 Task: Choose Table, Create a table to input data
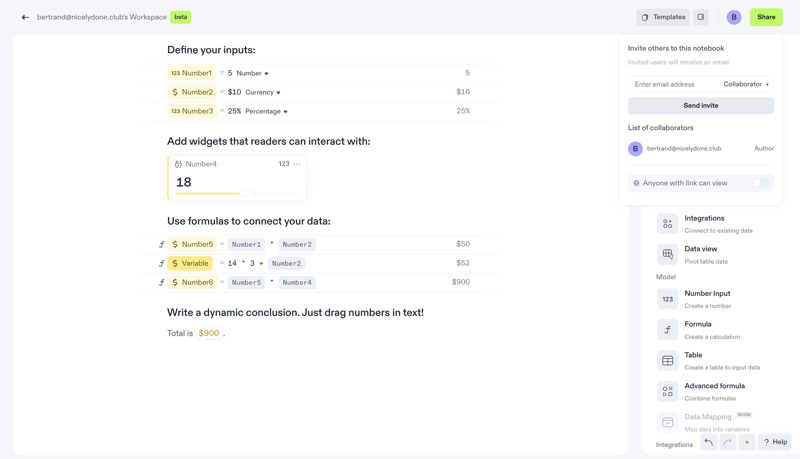click(717, 361)
